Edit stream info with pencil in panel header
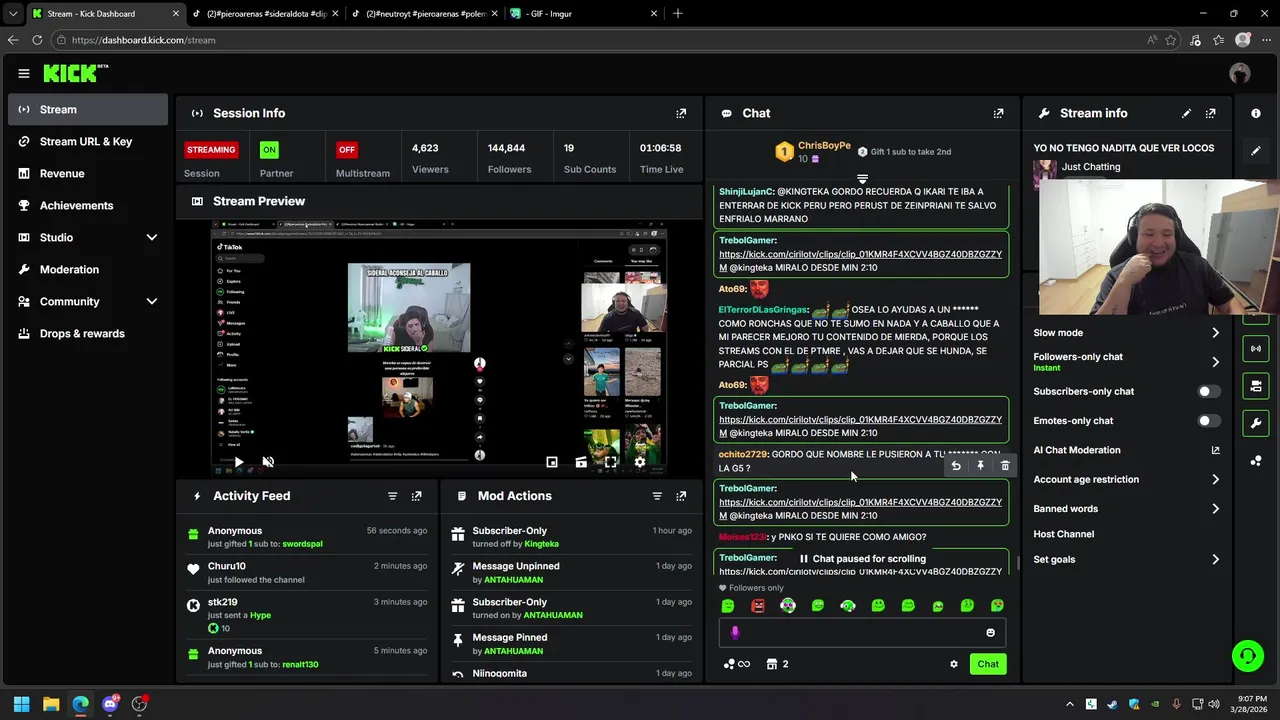The image size is (1280, 720). pos(1186,113)
